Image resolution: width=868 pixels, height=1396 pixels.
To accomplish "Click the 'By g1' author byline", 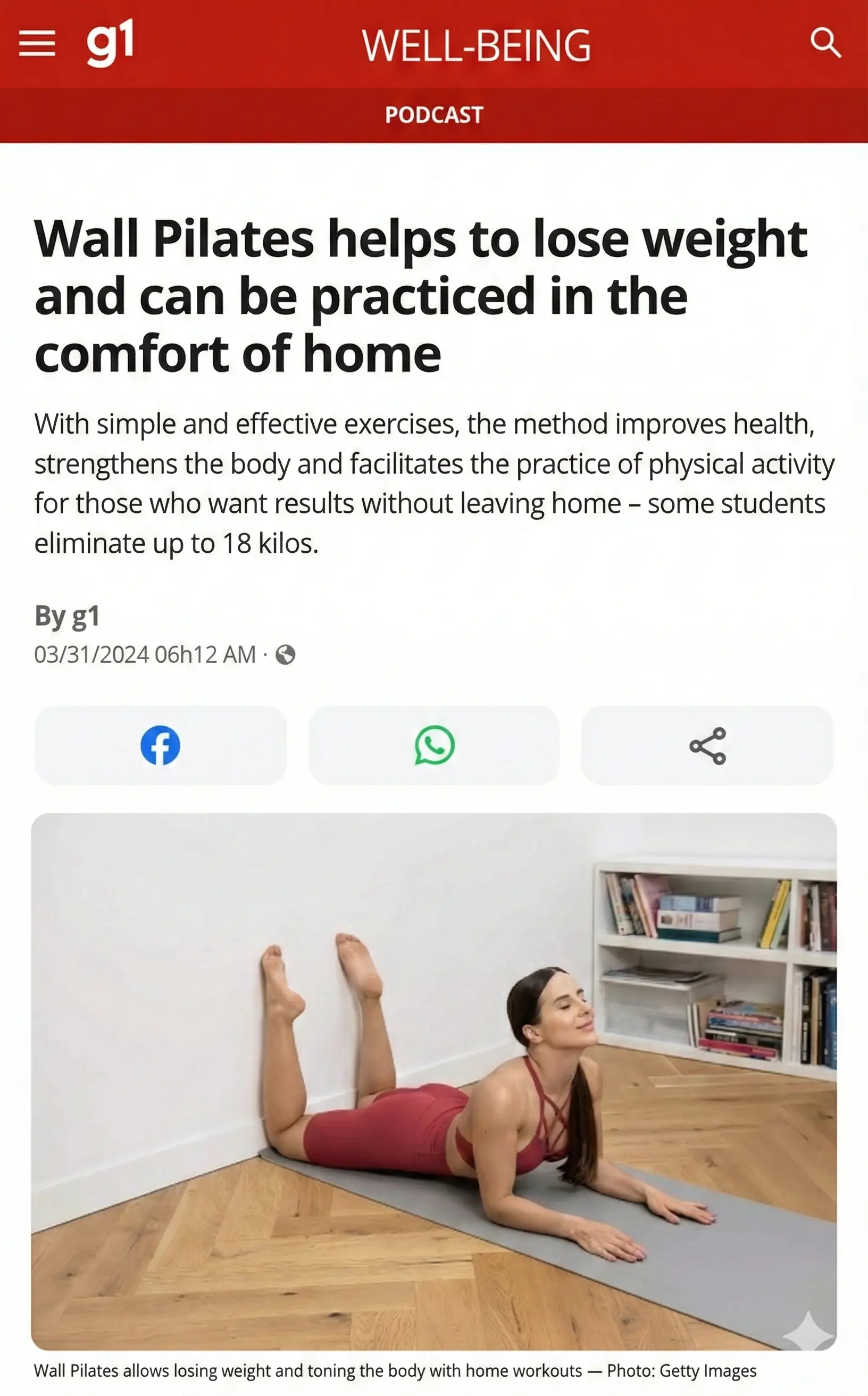I will click(67, 616).
